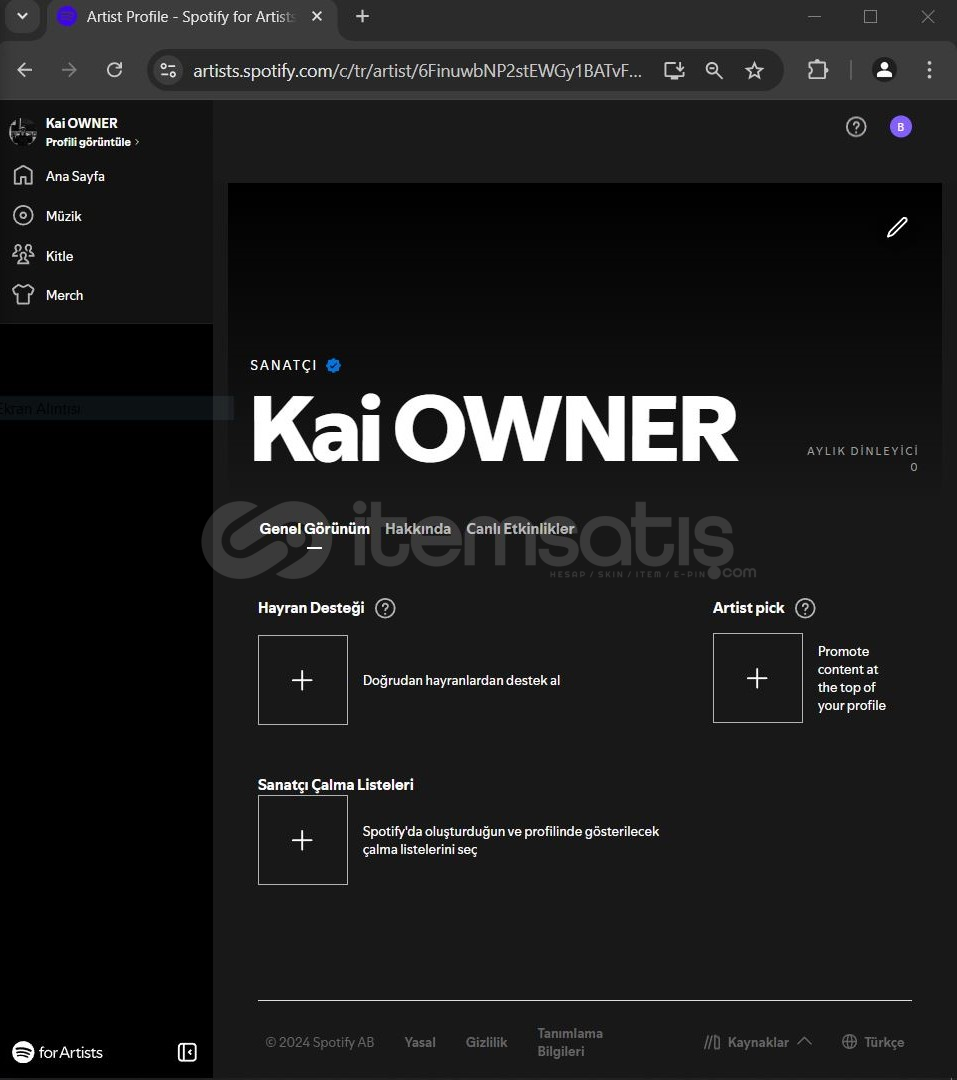Switch to the Canlı Etkinlikler tab
The image size is (957, 1080).
tap(520, 529)
